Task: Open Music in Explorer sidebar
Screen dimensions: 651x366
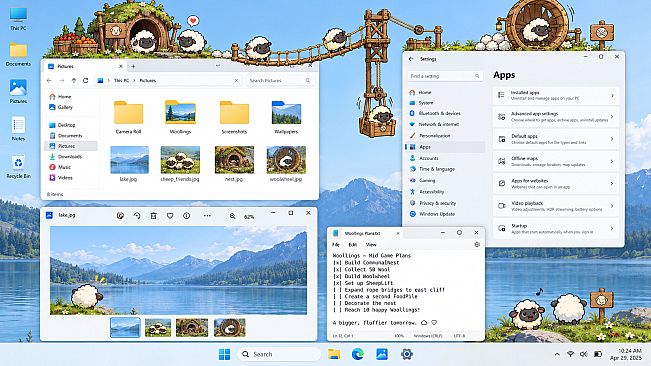Action: point(64,167)
